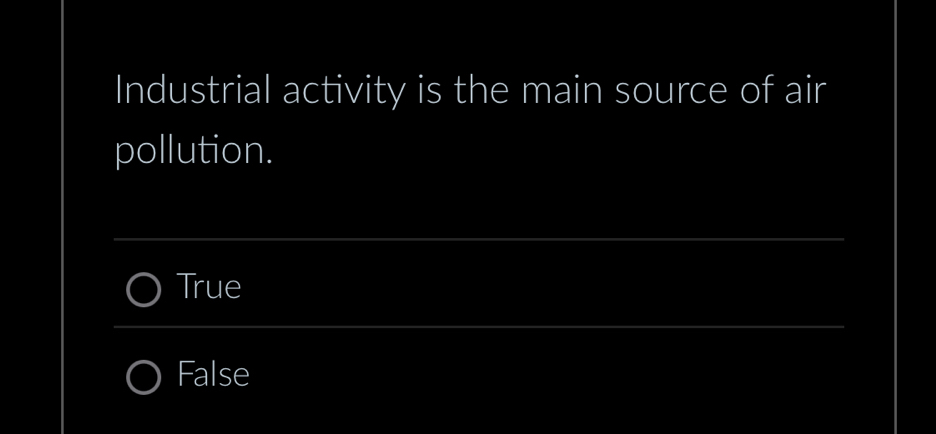Click empty space in the False answer row
The width and height of the screenshot is (936, 434).
pos(537,374)
